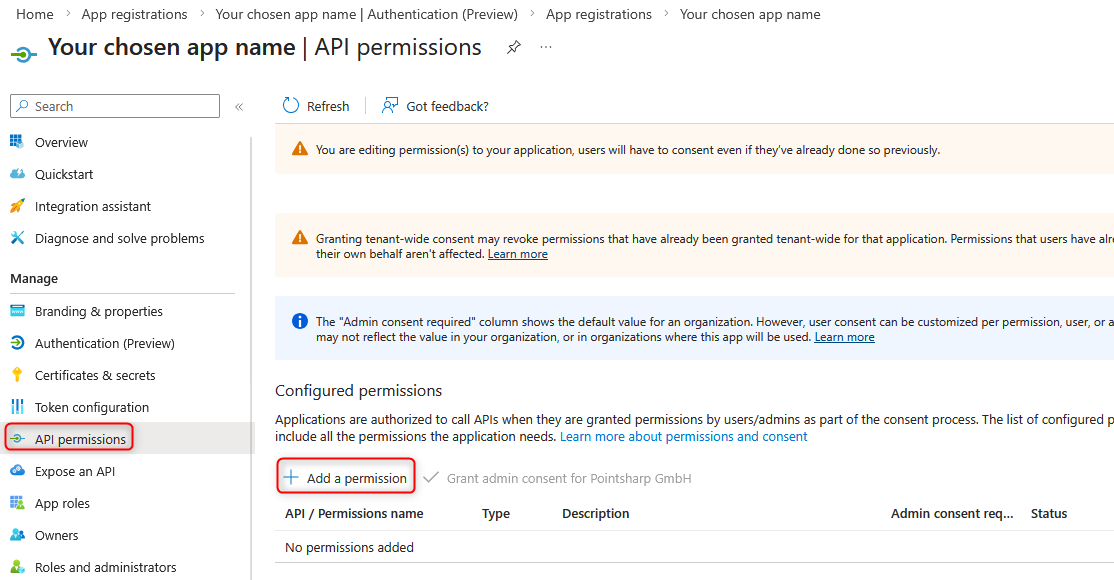1114x580 pixels.
Task: Sort by API / Permissions name column
Action: [x=354, y=513]
